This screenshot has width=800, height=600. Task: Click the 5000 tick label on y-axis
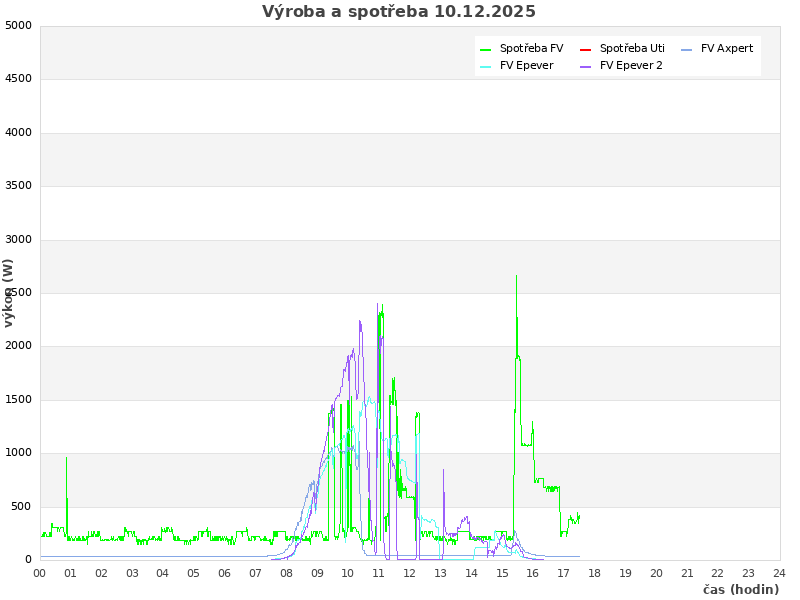18,25
